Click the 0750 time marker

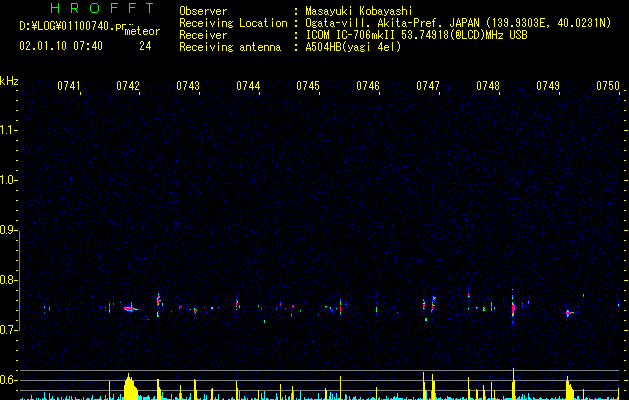click(x=608, y=86)
